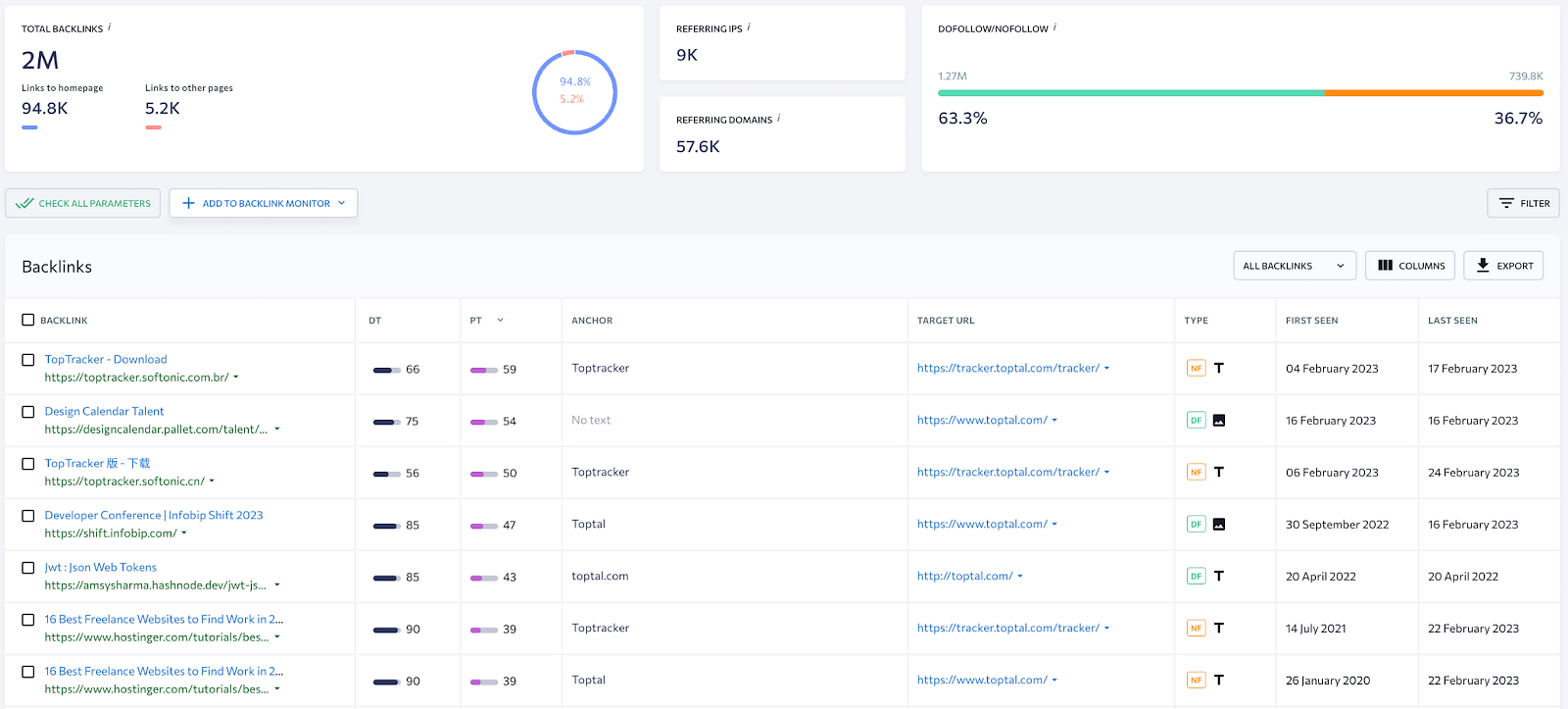Click the NF badge in the softonic.com.br row

(x=1196, y=369)
